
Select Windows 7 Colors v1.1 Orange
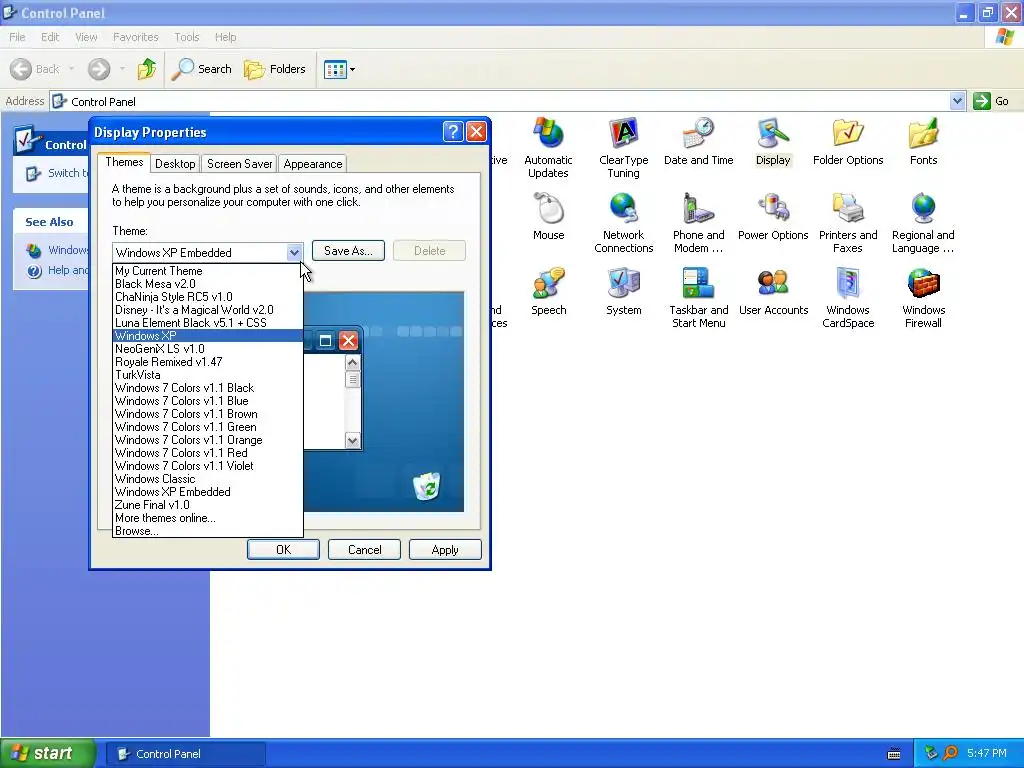click(x=208, y=440)
